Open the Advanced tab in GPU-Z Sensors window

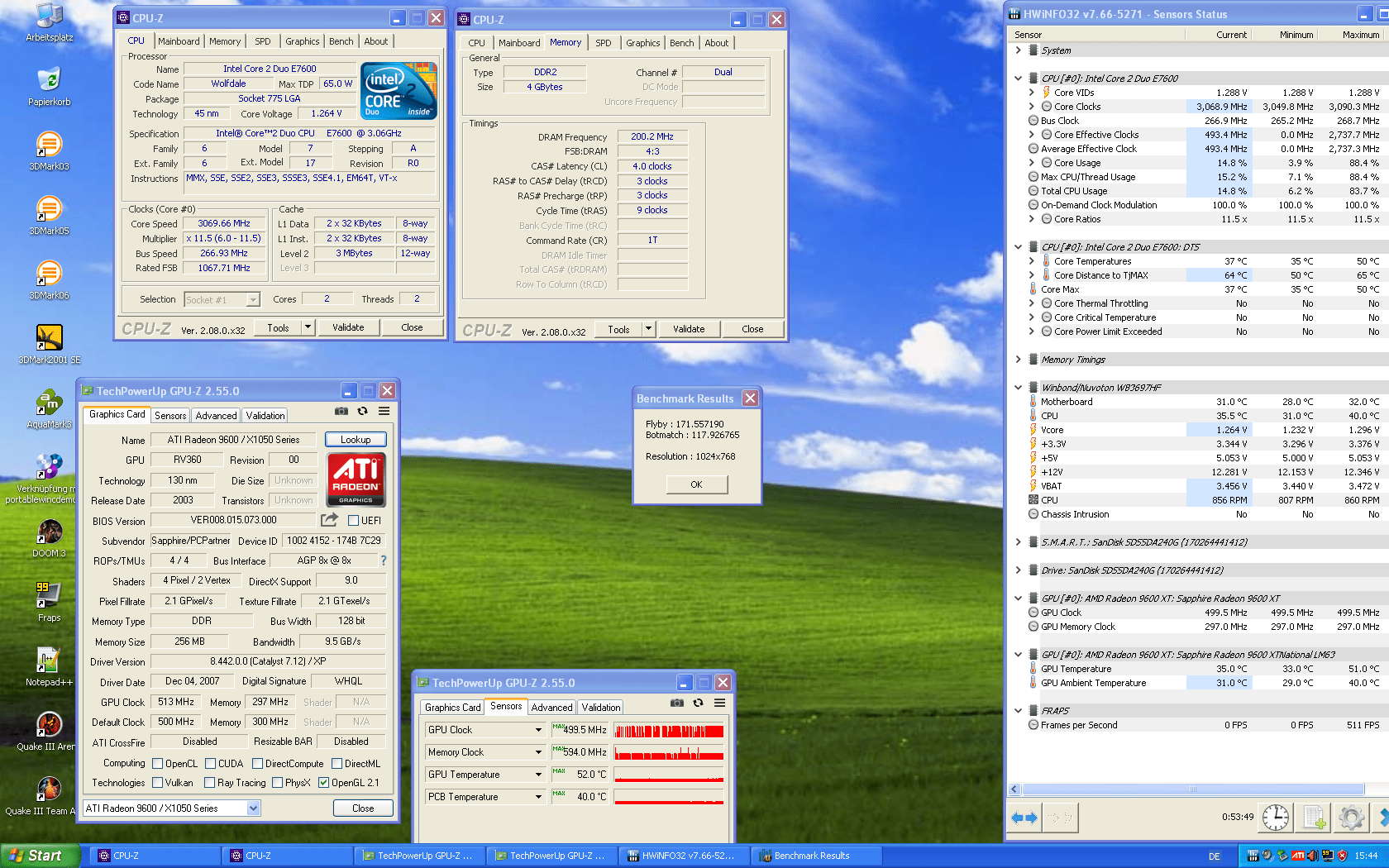(x=551, y=708)
